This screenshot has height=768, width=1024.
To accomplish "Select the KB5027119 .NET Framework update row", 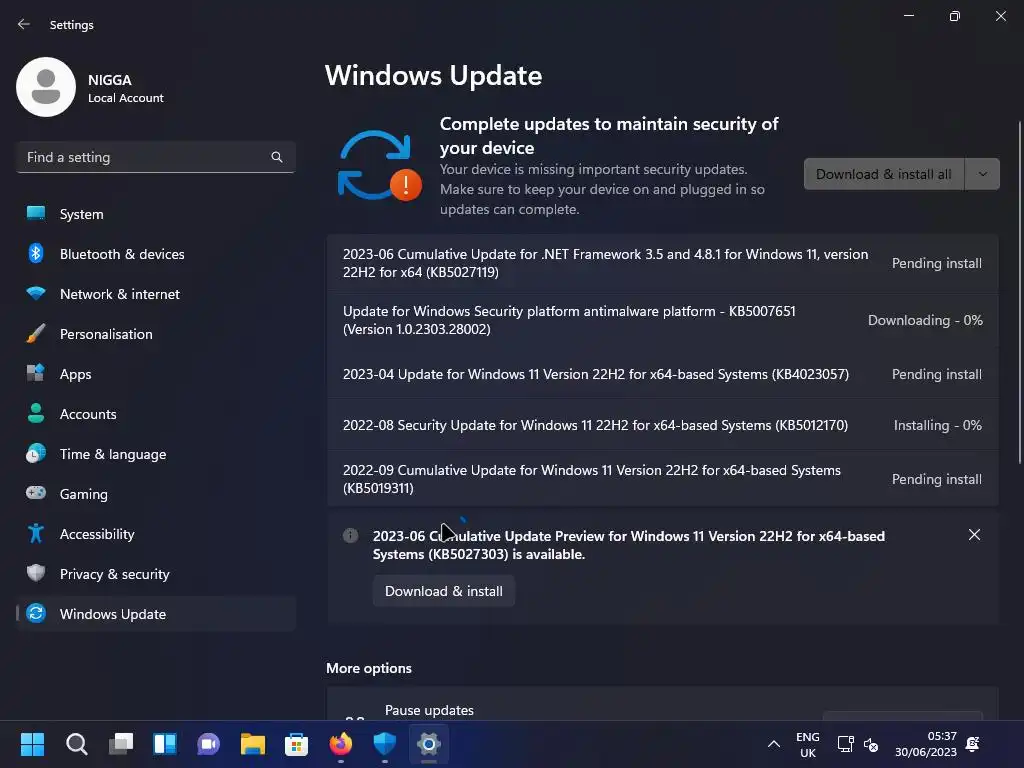I will click(663, 263).
